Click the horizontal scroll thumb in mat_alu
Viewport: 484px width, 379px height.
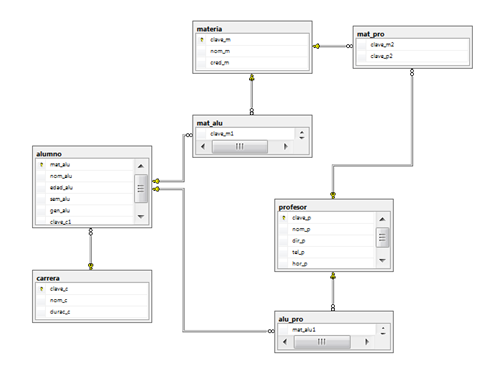click(x=240, y=146)
